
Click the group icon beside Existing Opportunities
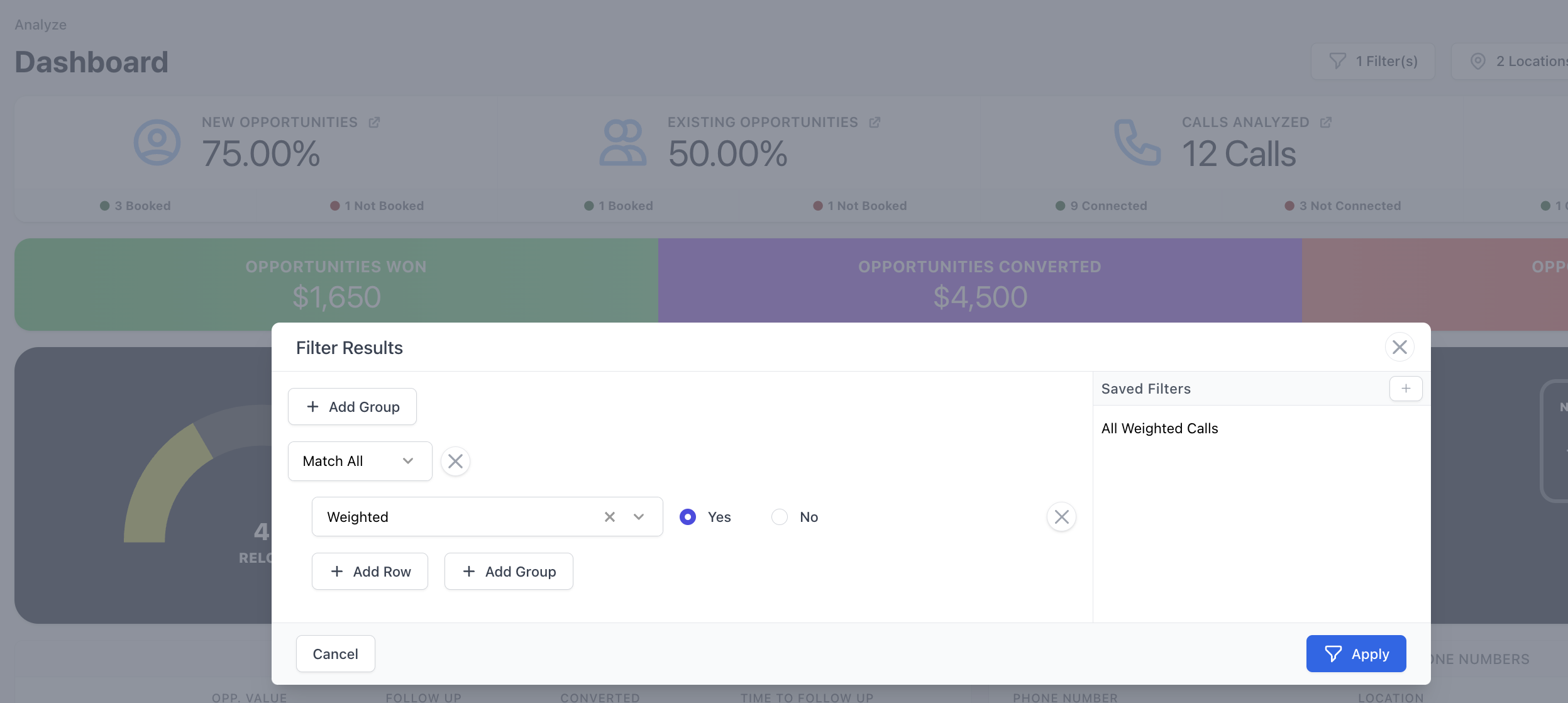click(x=622, y=143)
